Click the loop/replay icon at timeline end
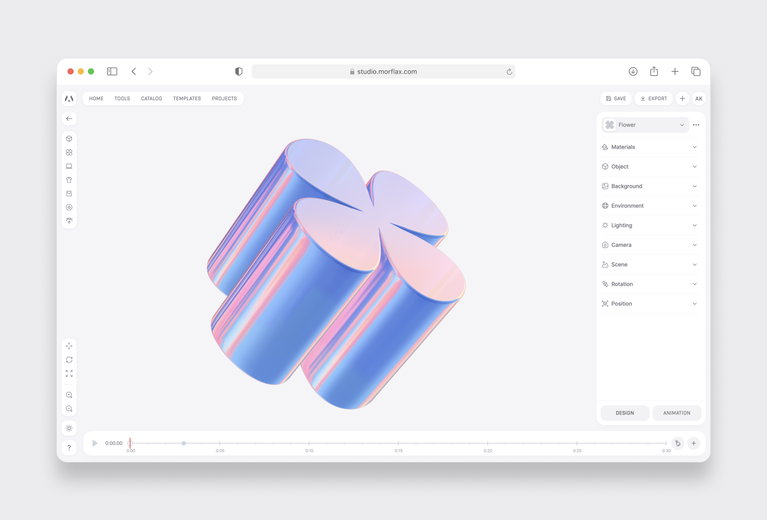This screenshot has height=520, width=767. point(677,443)
